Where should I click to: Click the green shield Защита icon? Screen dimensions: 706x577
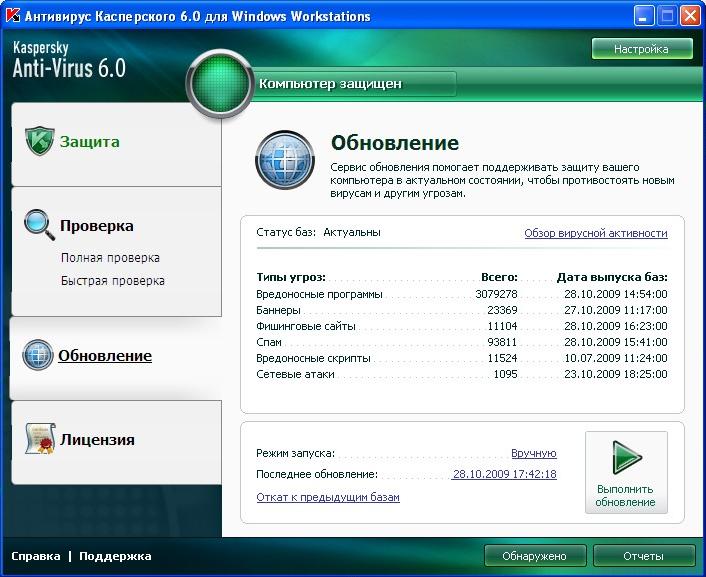pyautogui.click(x=40, y=141)
